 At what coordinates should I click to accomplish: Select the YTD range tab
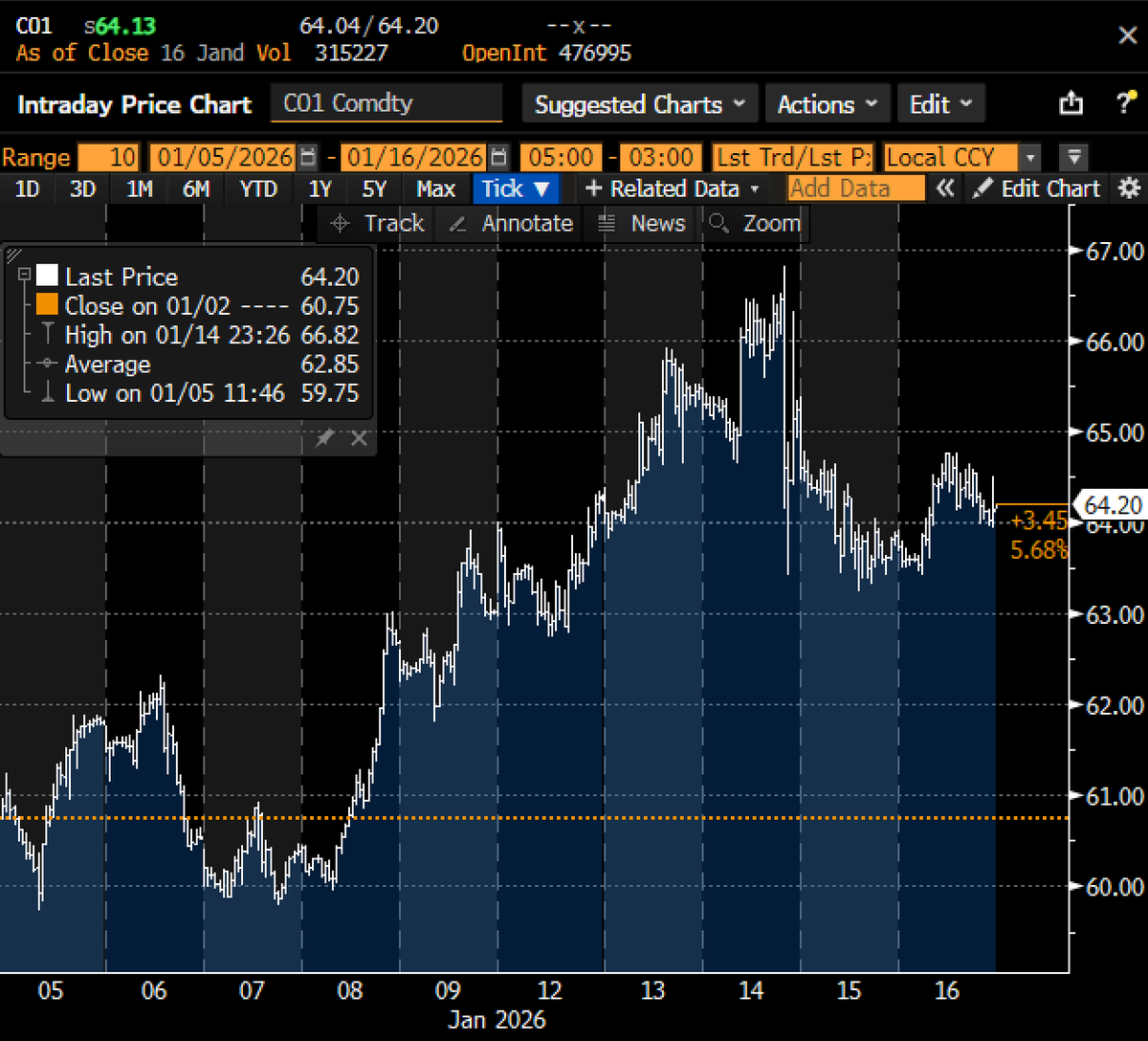(258, 188)
